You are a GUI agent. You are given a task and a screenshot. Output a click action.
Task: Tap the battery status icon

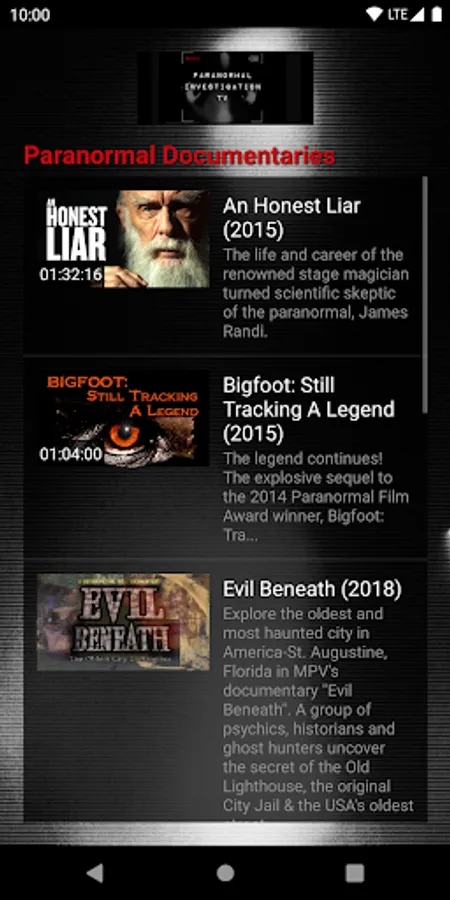tap(436, 15)
